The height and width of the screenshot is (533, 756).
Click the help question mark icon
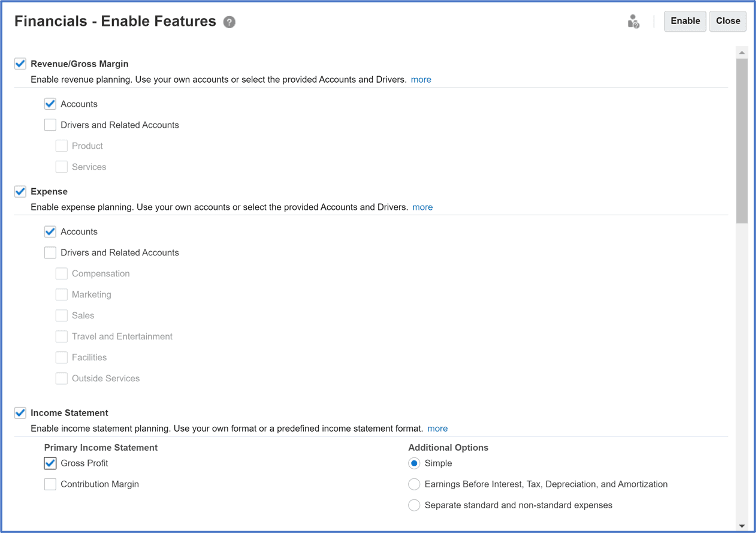[230, 22]
